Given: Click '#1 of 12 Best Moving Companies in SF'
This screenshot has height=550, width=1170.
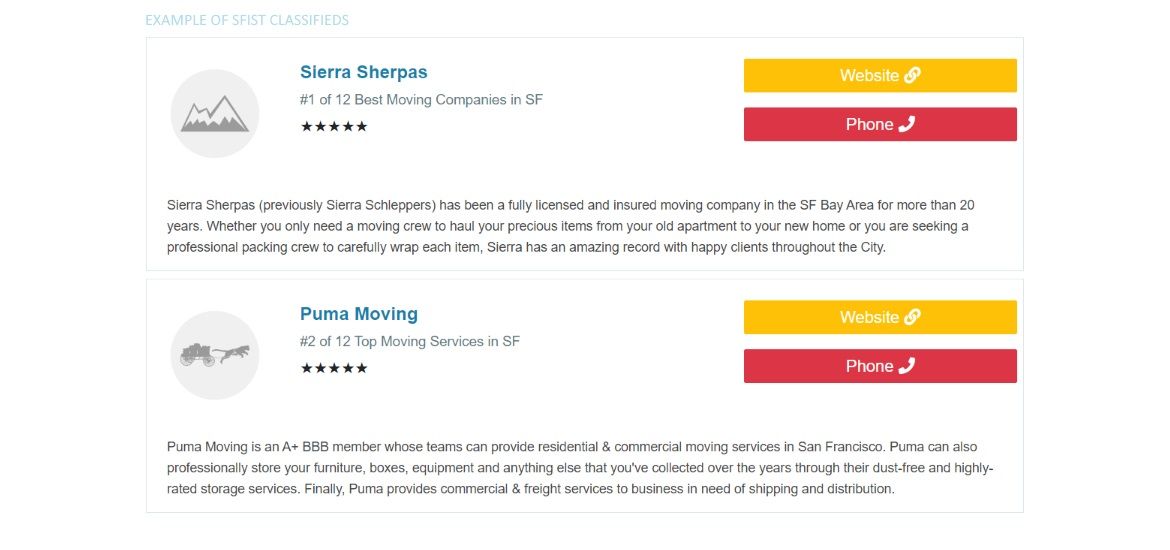Looking at the screenshot, I should tap(422, 100).
